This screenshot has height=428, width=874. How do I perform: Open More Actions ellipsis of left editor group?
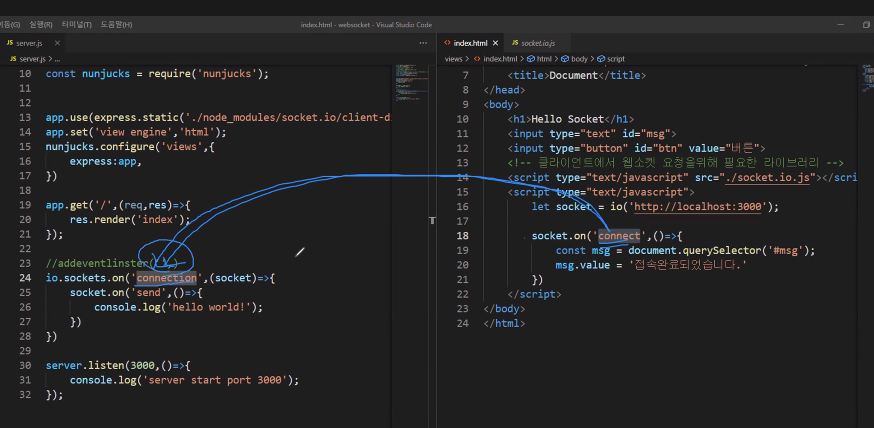(423, 43)
